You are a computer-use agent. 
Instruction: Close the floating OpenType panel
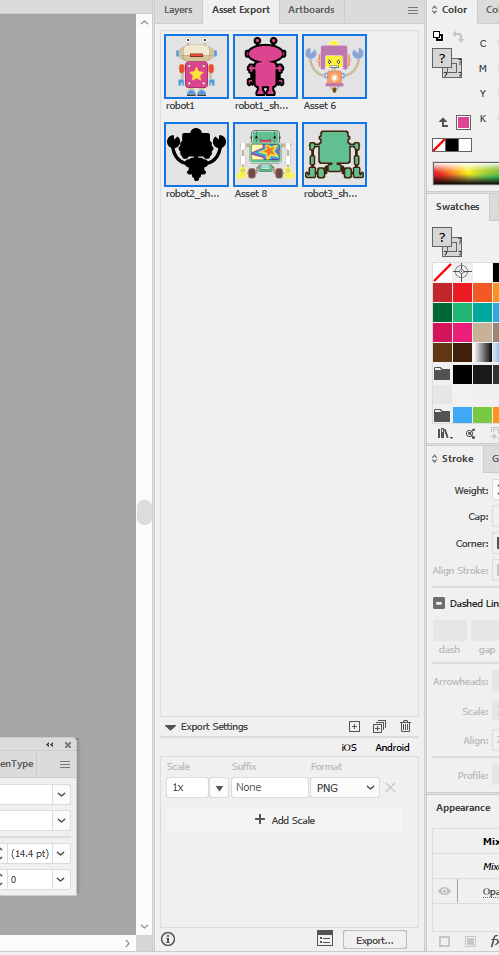tap(68, 745)
